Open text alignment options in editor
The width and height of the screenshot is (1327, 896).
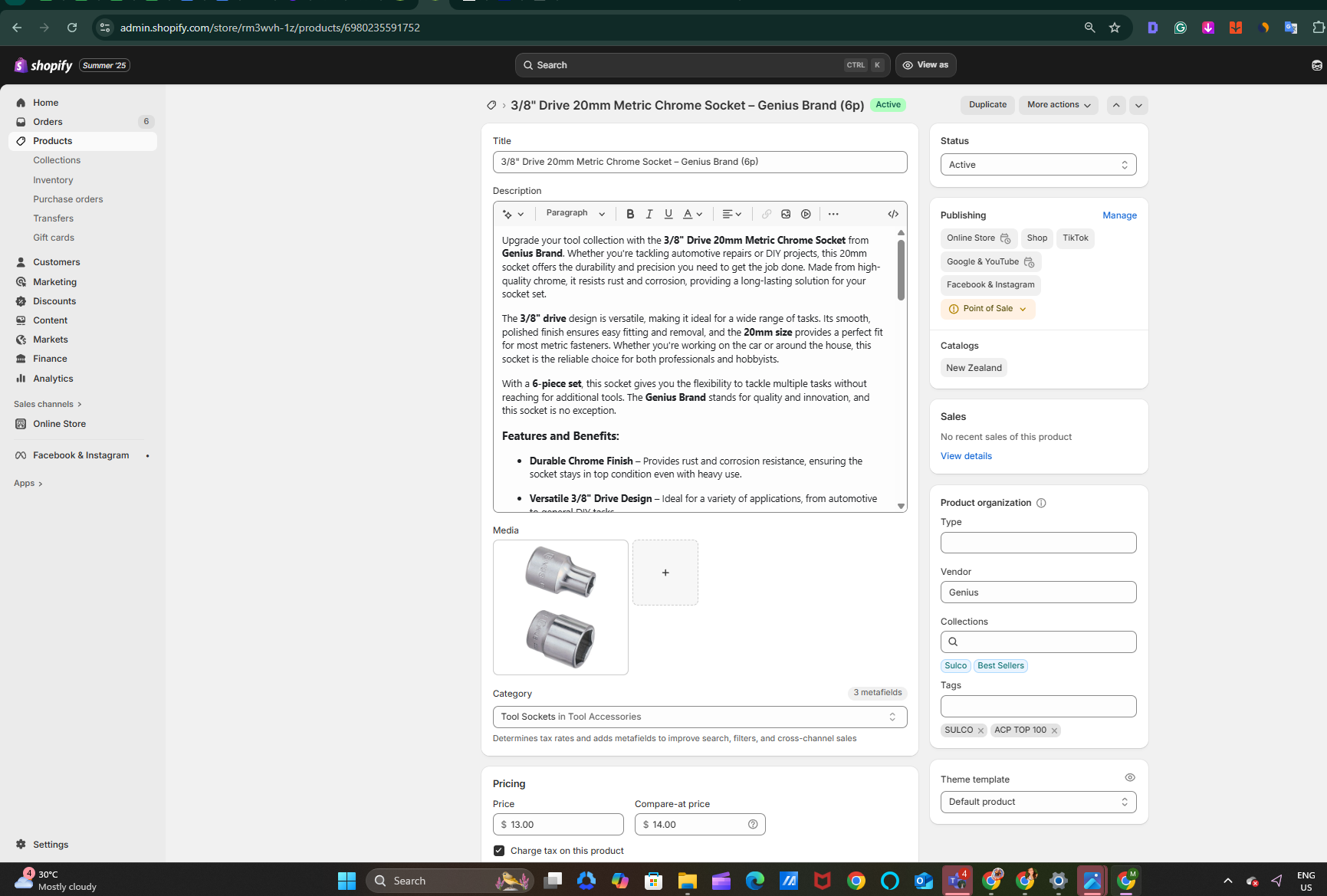(732, 214)
